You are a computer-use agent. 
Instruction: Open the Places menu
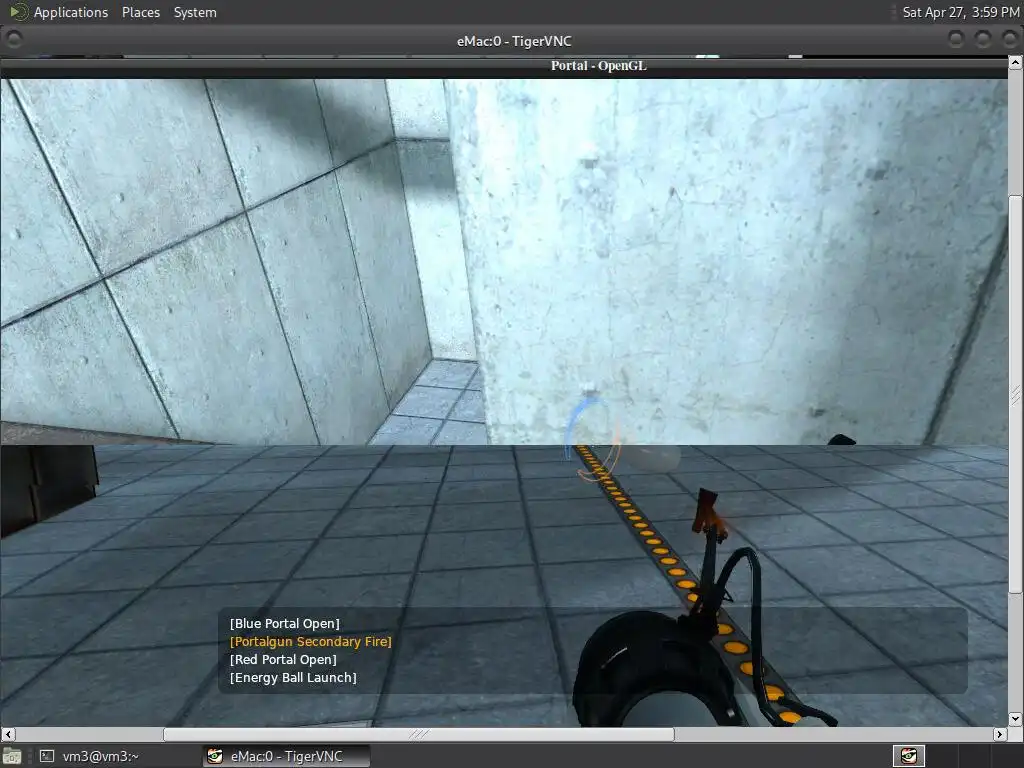[x=140, y=12]
